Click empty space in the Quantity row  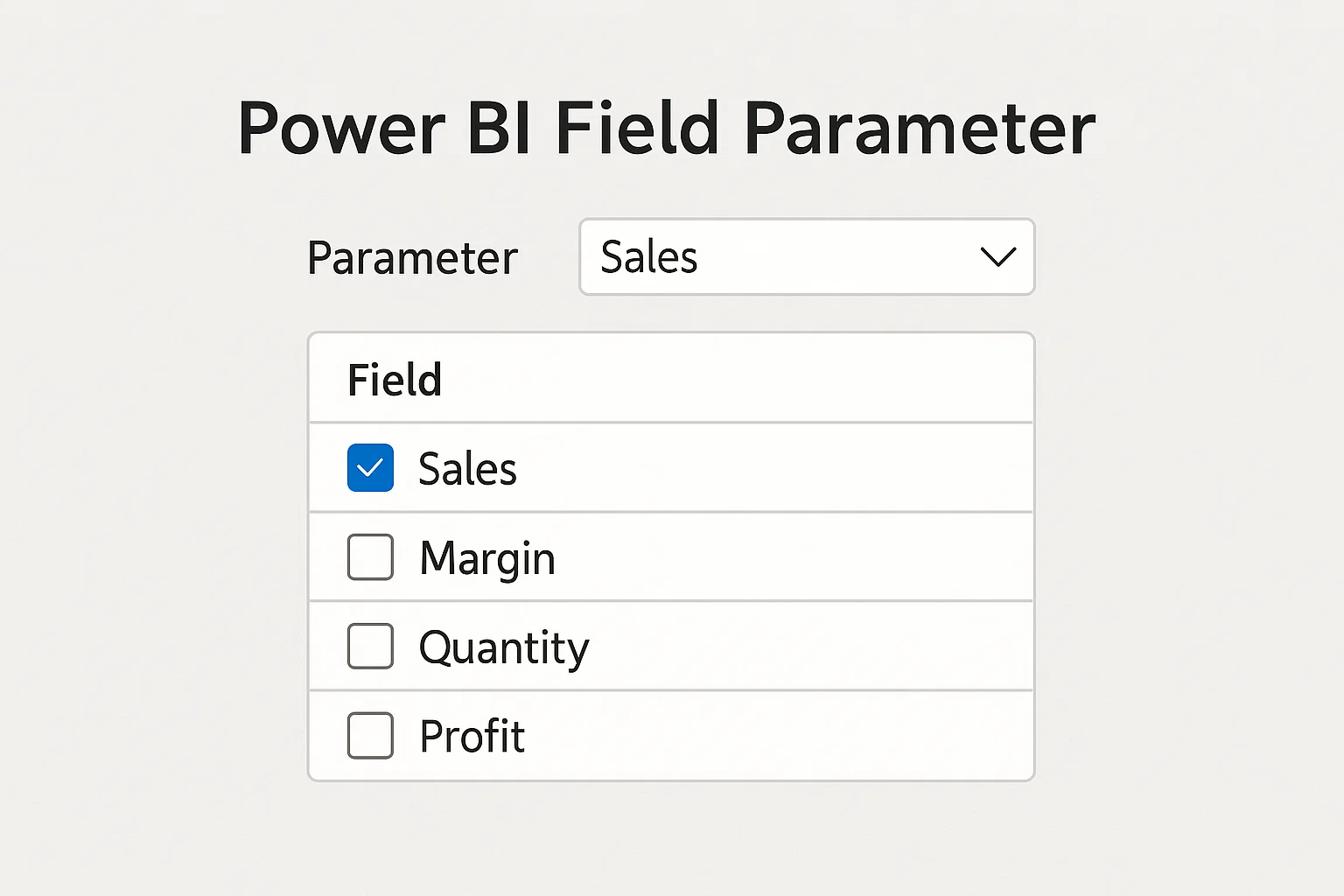(805, 647)
